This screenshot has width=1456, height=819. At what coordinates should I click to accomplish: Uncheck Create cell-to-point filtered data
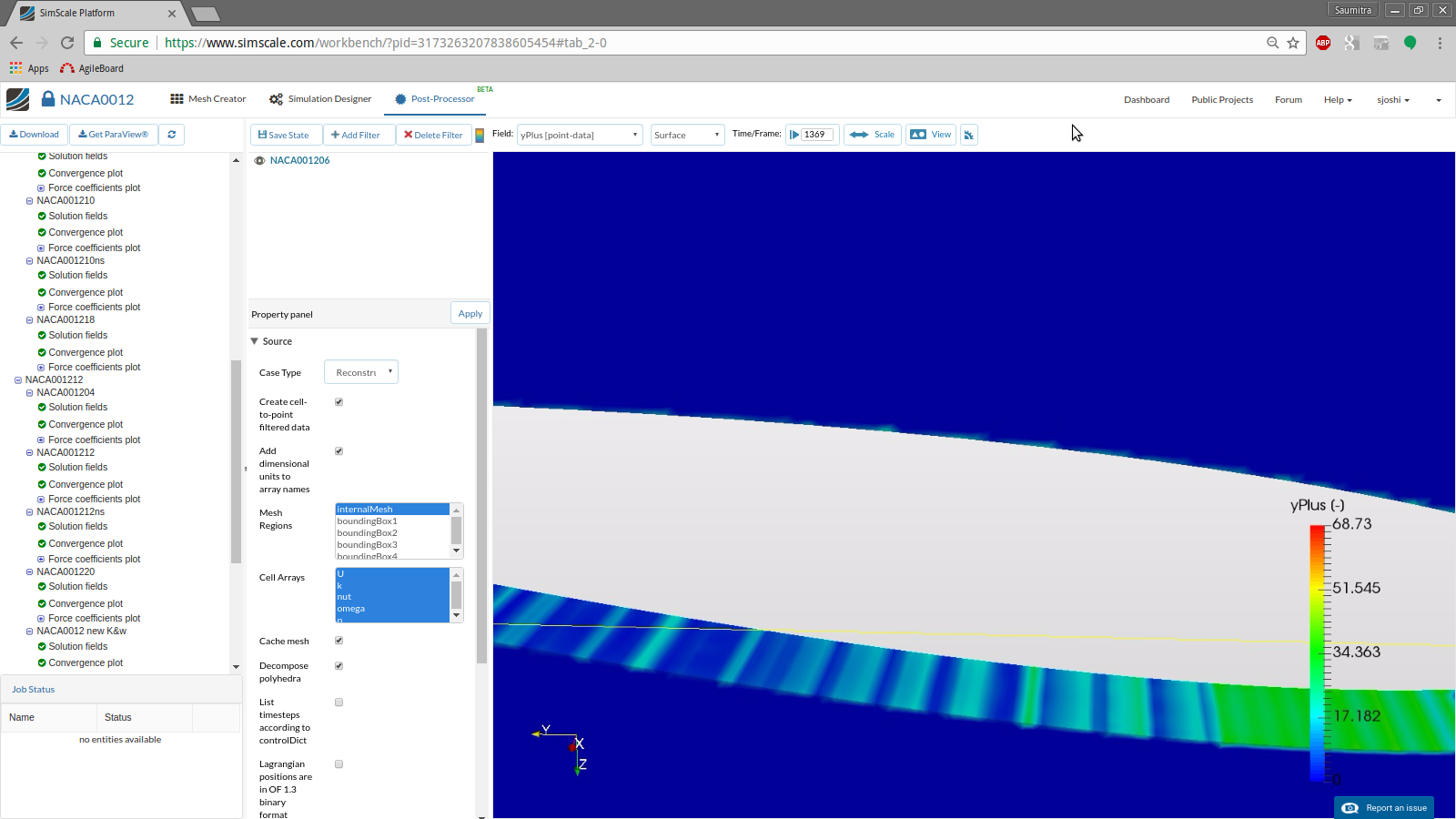point(339,402)
